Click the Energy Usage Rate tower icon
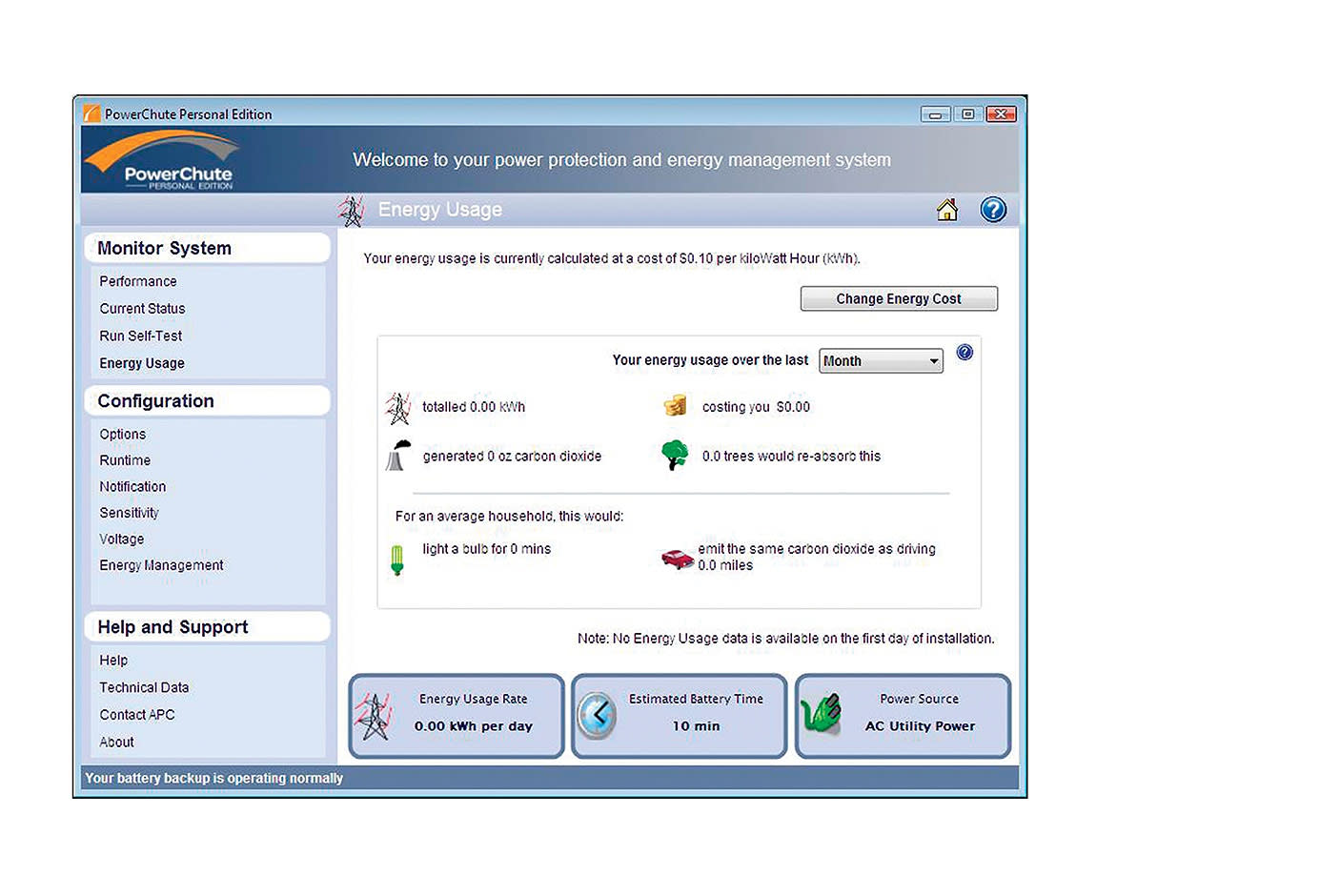 (375, 715)
